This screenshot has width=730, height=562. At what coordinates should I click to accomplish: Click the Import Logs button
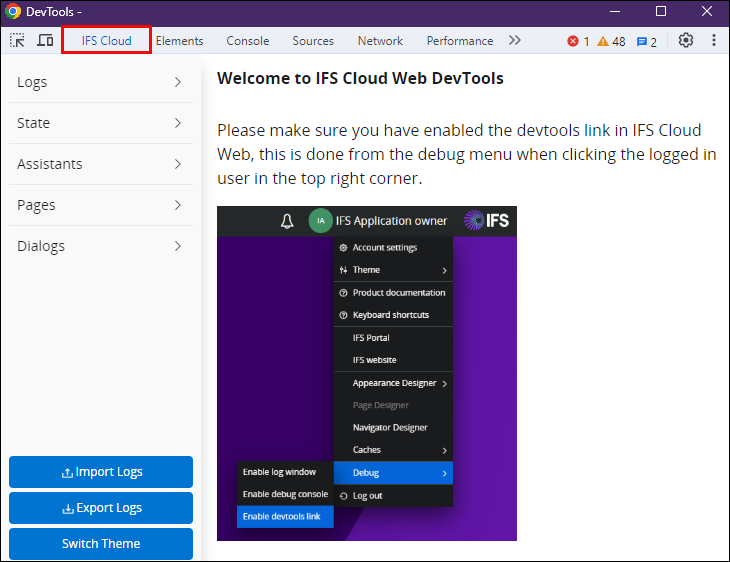coord(101,472)
